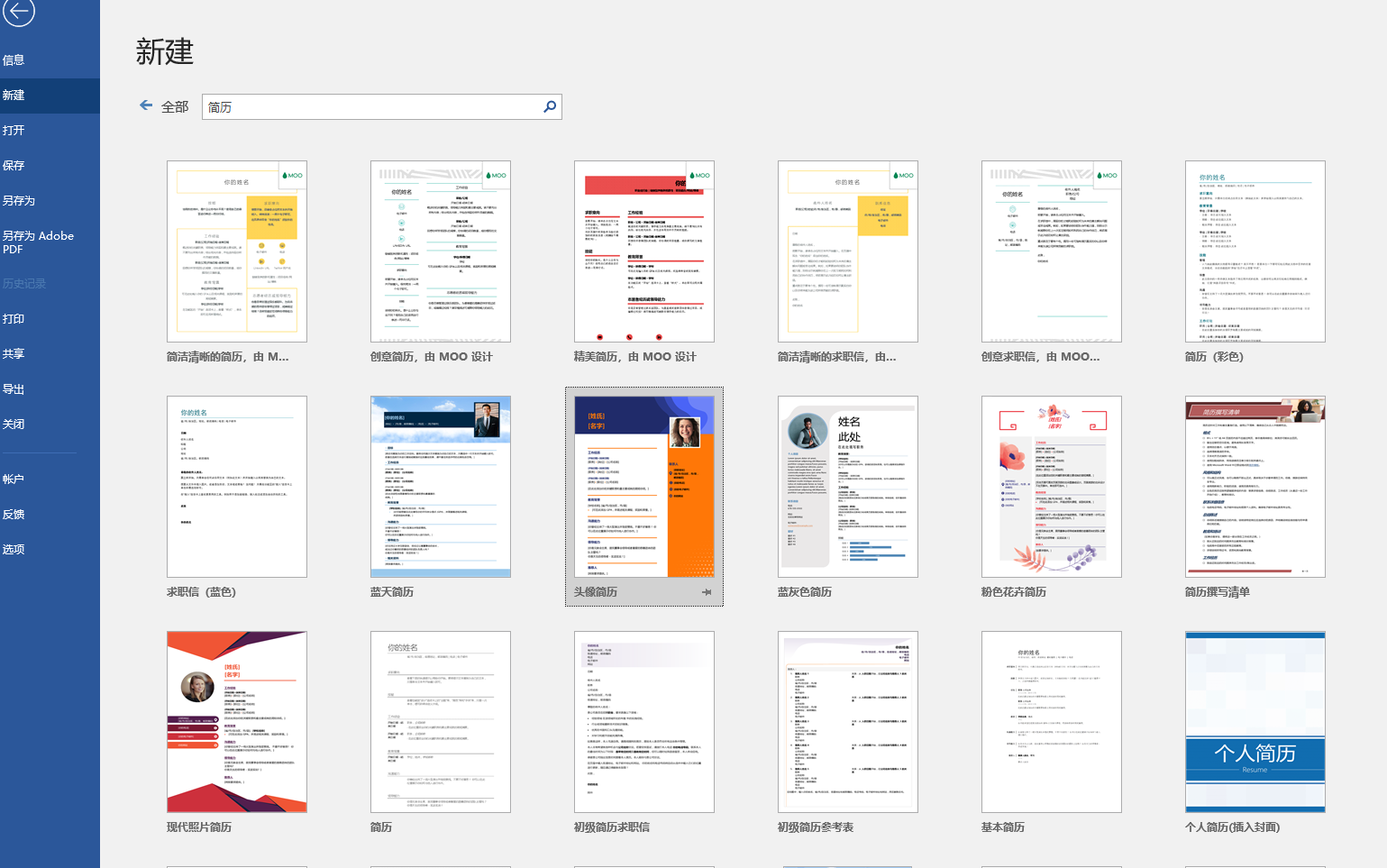Open the 打开 page
Screen dimensions: 1387x868
point(50,130)
